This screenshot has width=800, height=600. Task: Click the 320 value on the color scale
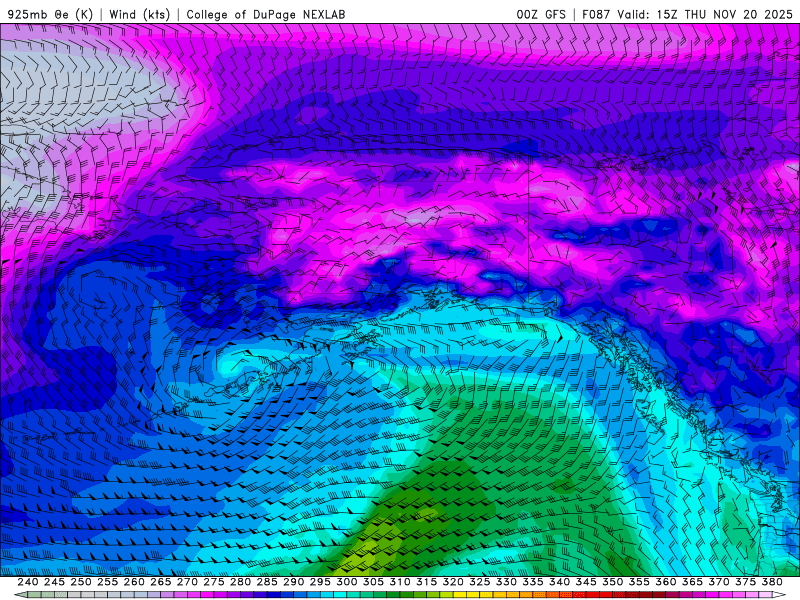click(453, 582)
